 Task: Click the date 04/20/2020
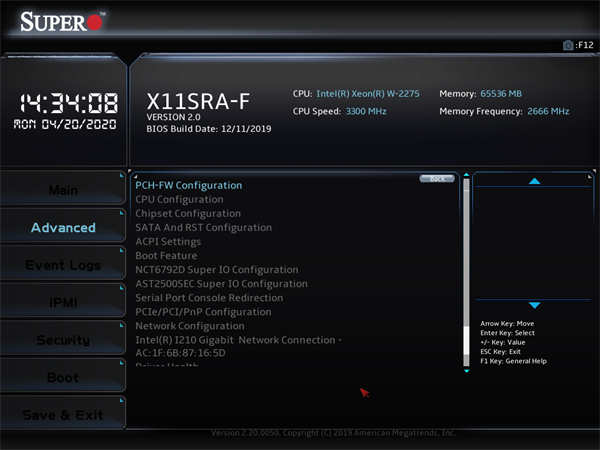click(x=79, y=124)
